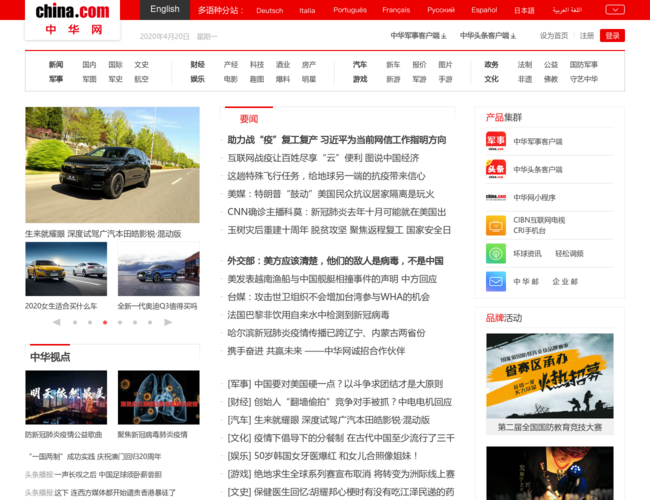650x500 pixels.
Task: Open the 2020女生适合买什么车 car thumbnail
Action: coord(66,269)
